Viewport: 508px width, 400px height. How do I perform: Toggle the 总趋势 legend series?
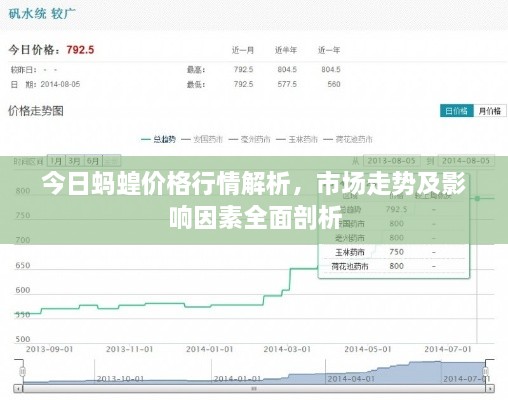tap(159, 139)
